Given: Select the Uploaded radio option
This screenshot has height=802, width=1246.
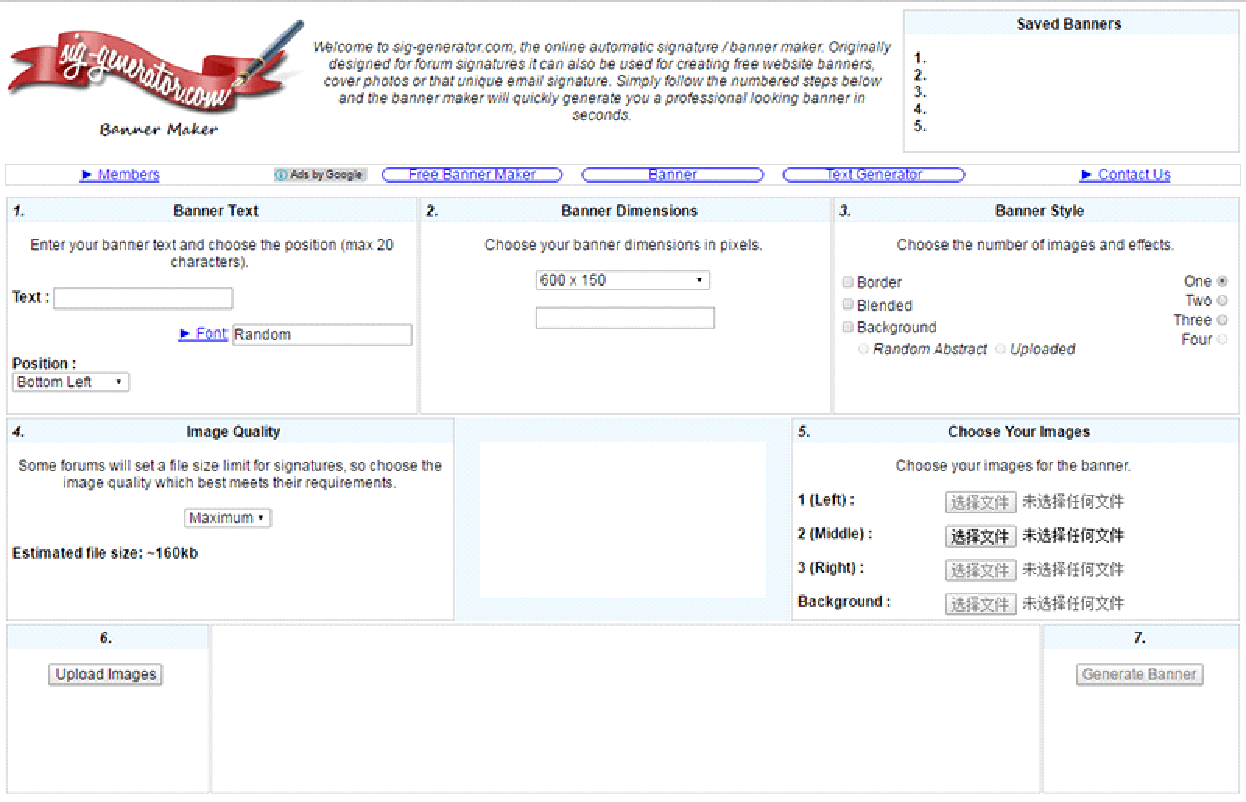Looking at the screenshot, I should (1001, 349).
